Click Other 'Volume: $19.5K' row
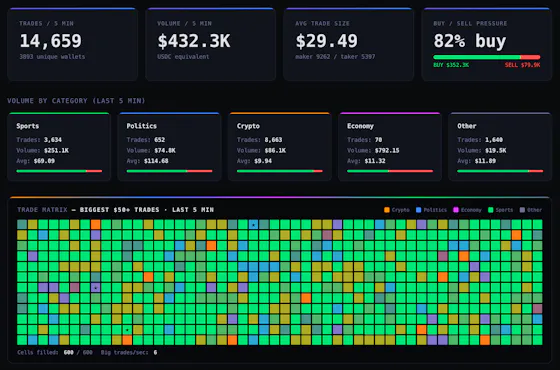Image resolution: width=560 pixels, height=370 pixels. (x=482, y=150)
